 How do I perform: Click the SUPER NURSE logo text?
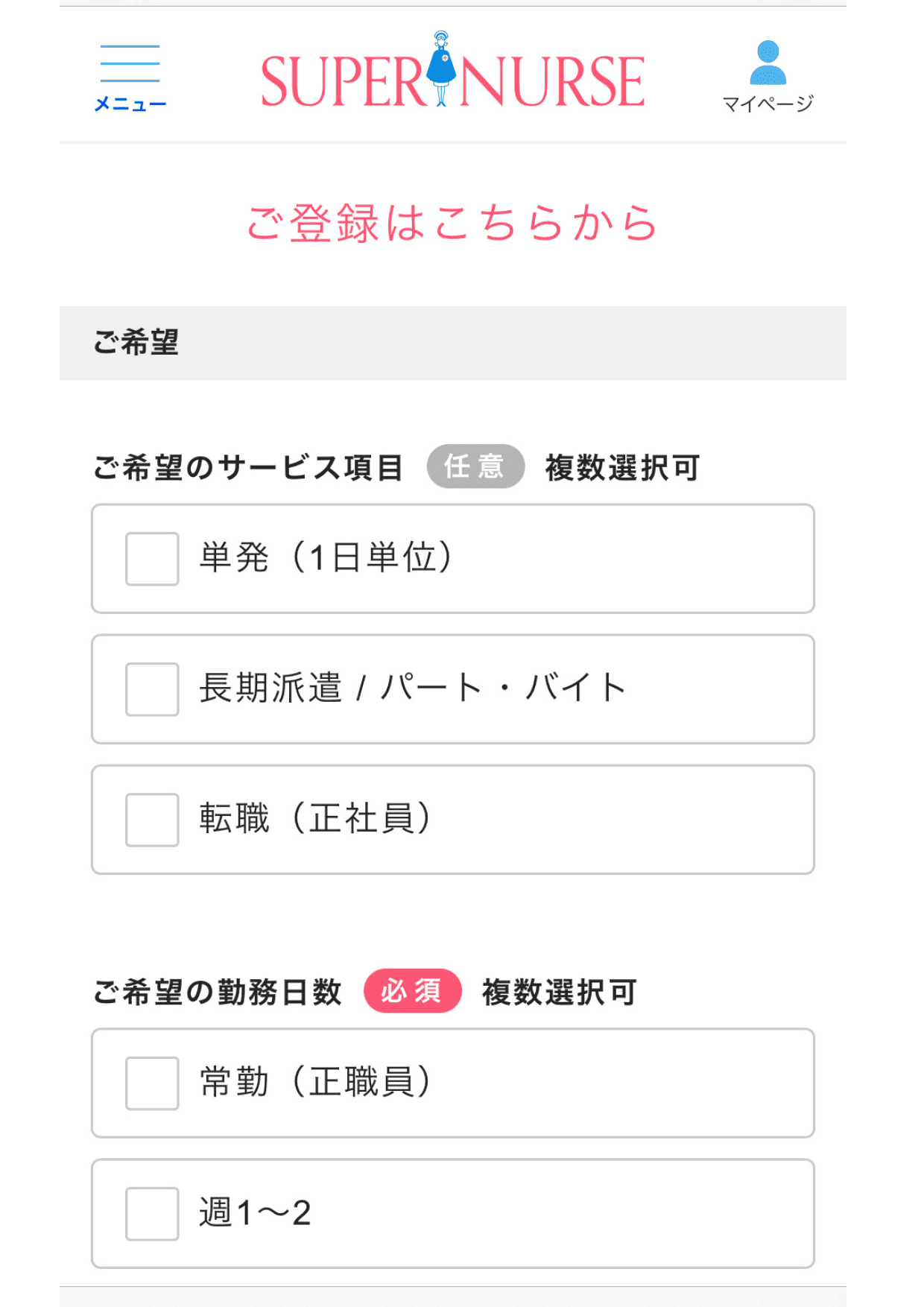[x=452, y=80]
